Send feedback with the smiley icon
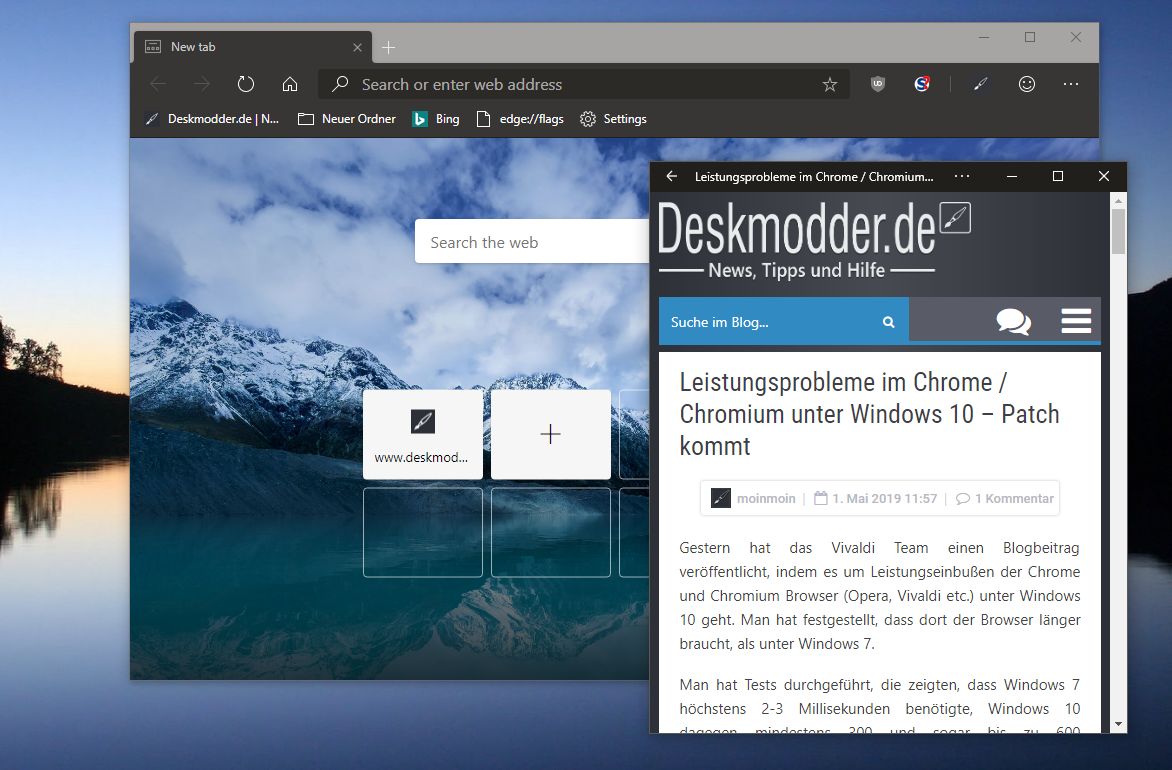Screen dimensions: 1172x770 point(1027,84)
